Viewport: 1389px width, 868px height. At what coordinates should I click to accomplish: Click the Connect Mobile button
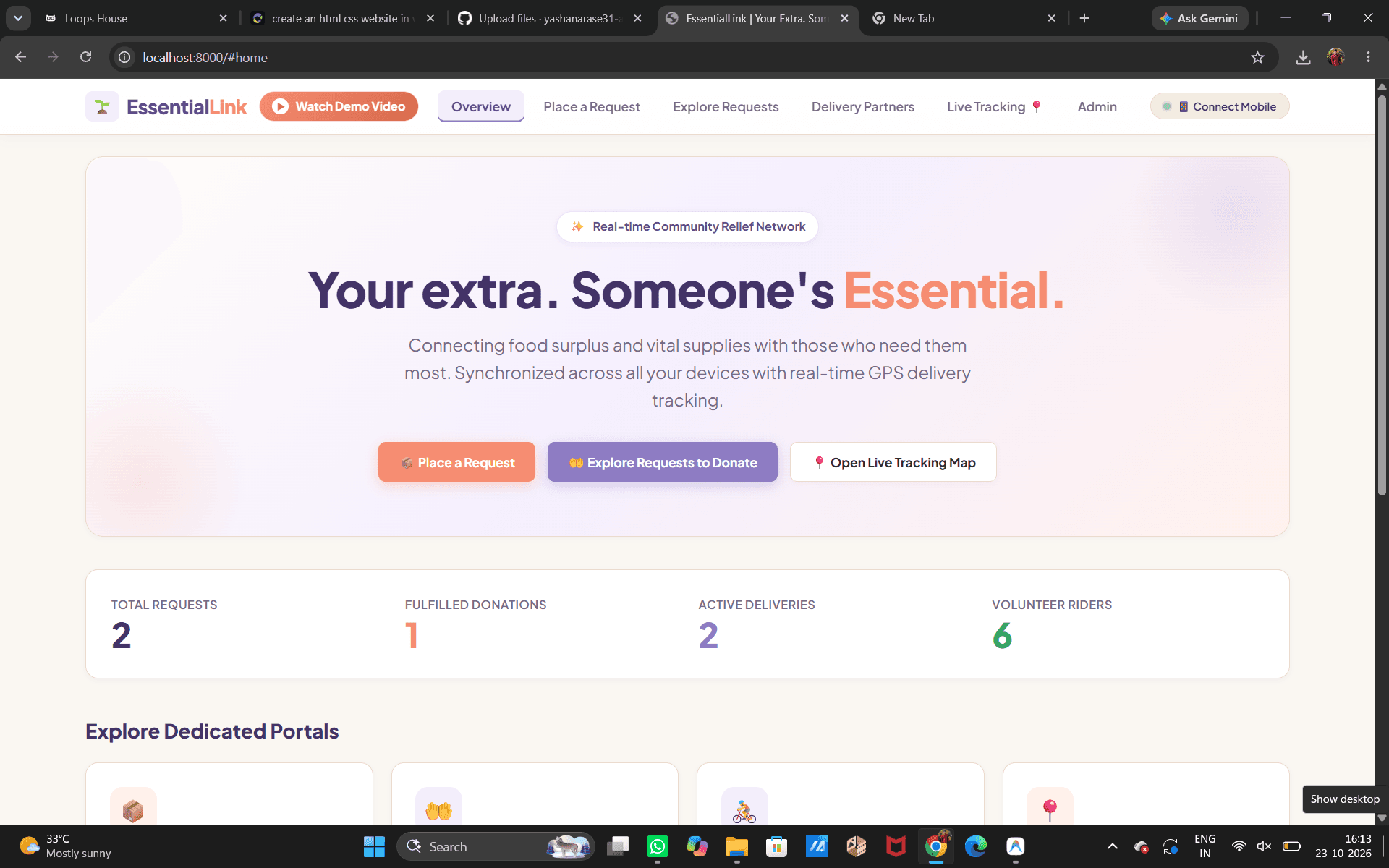(1220, 106)
